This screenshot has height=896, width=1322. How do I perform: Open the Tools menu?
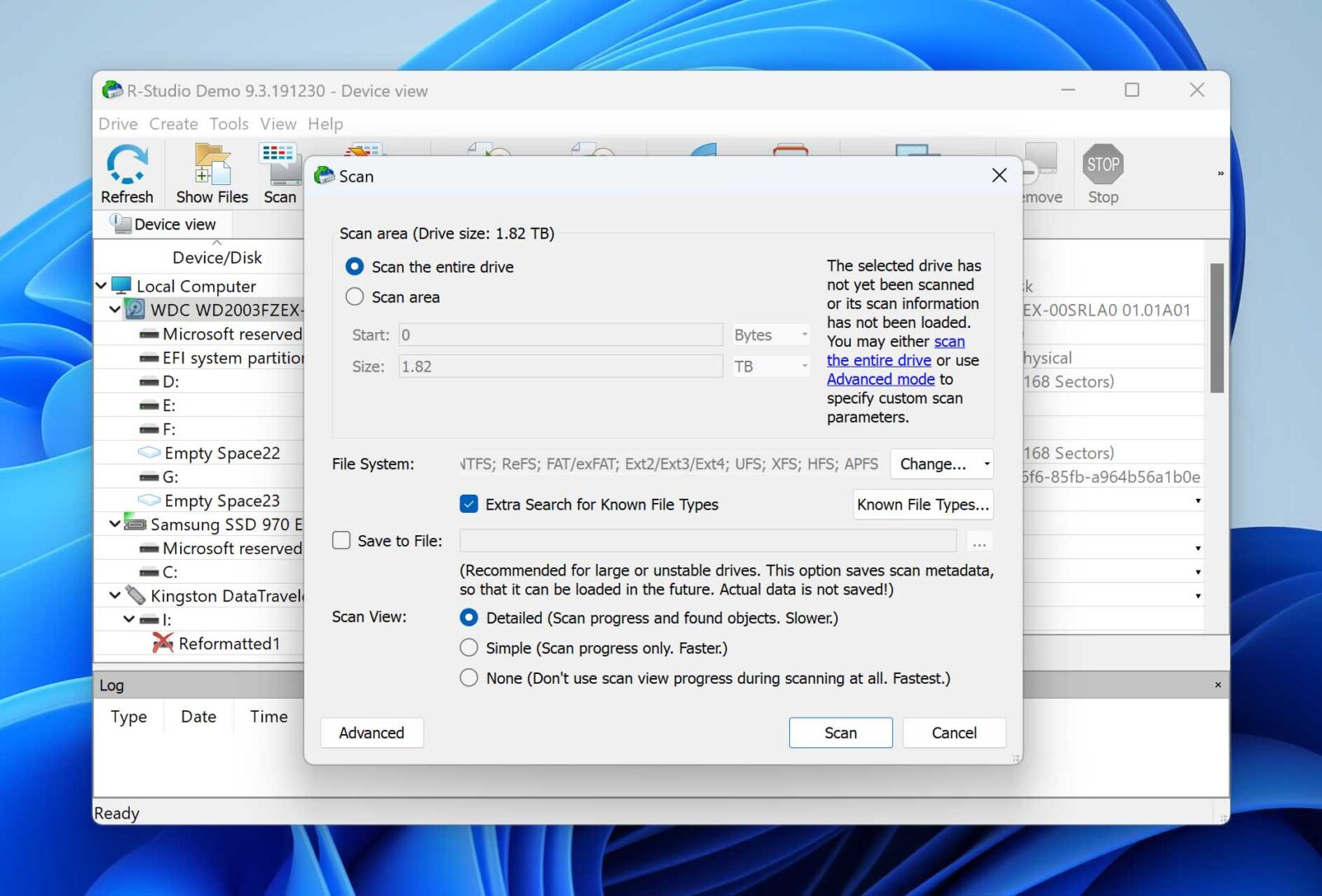point(229,123)
